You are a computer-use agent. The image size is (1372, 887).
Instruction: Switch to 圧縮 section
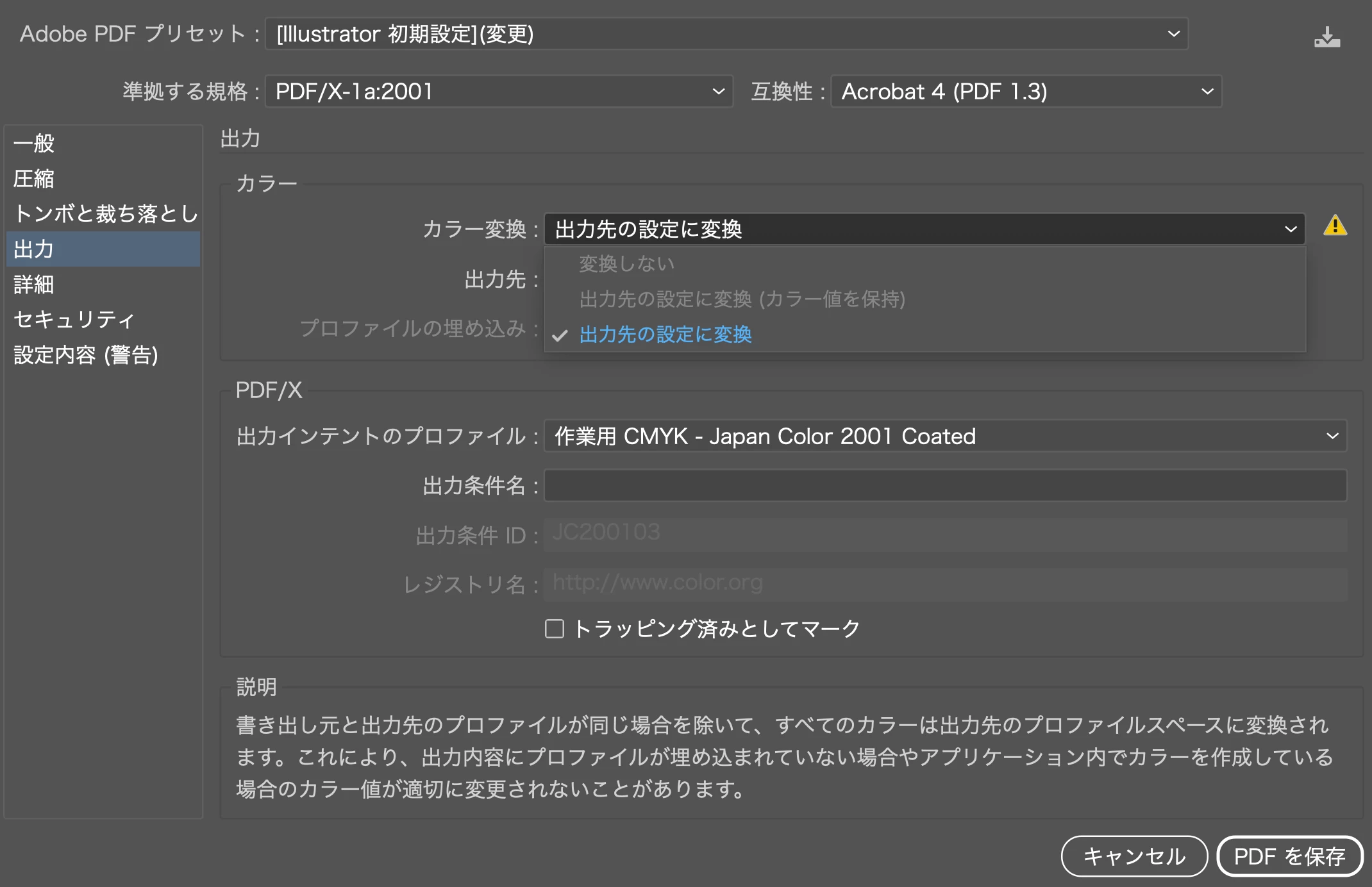coord(35,179)
